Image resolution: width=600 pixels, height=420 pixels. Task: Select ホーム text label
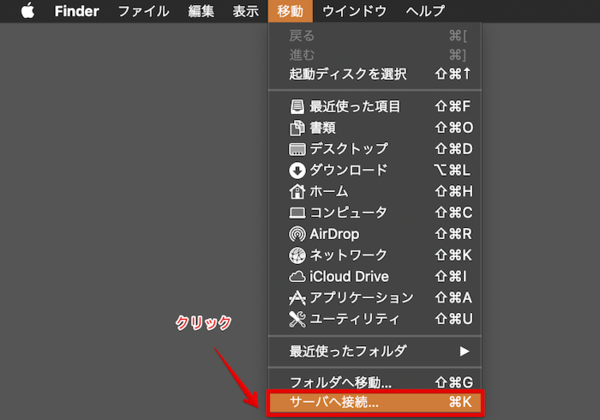click(x=329, y=191)
